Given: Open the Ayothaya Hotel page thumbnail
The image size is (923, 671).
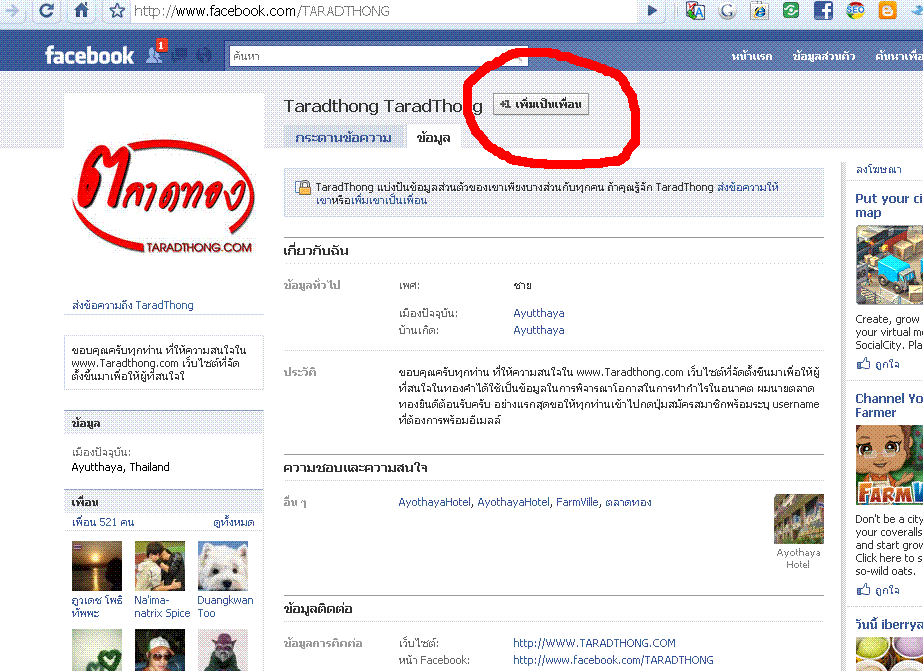Looking at the screenshot, I should 799,519.
